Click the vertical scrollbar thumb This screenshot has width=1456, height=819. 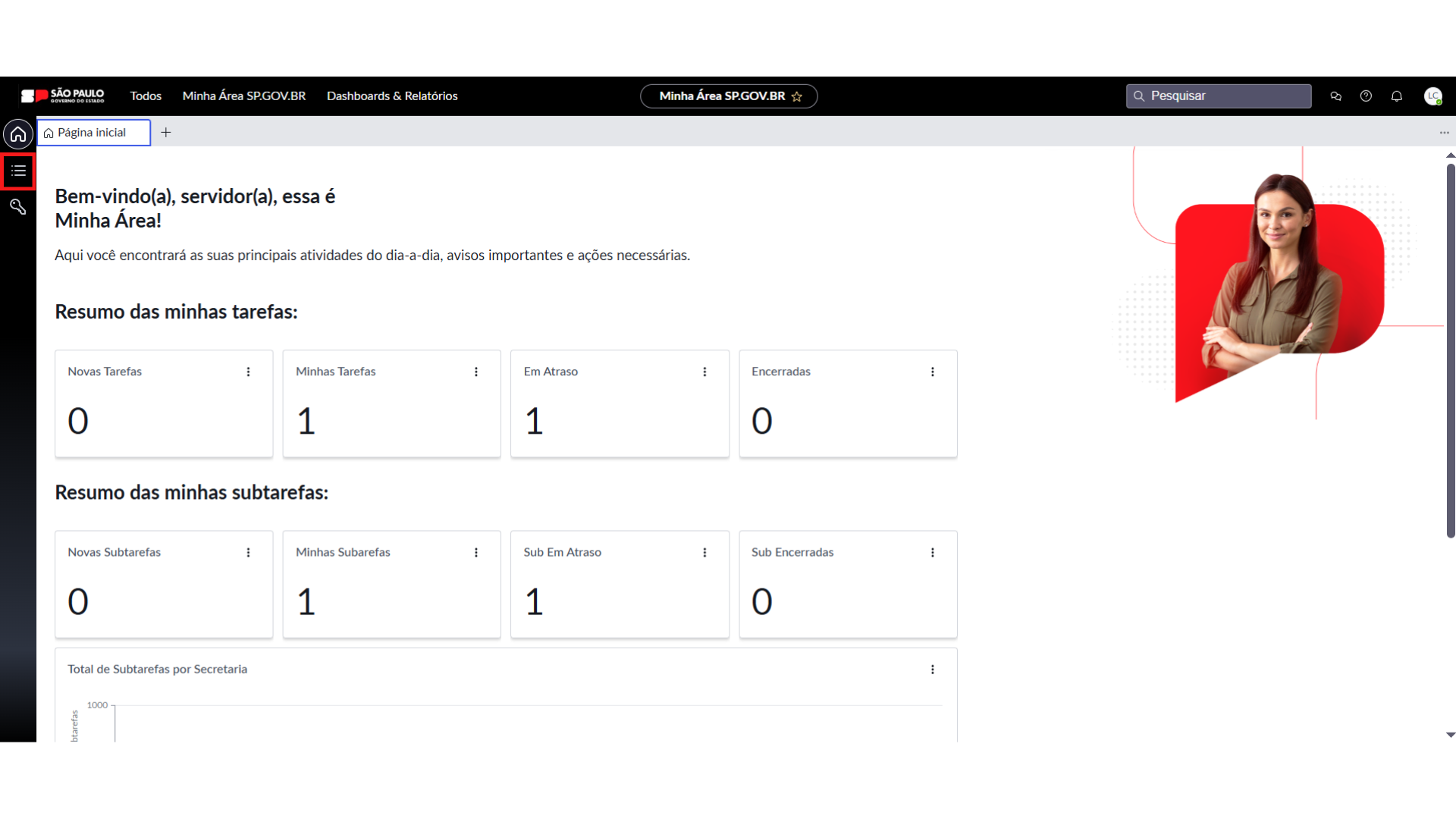pos(1450,349)
